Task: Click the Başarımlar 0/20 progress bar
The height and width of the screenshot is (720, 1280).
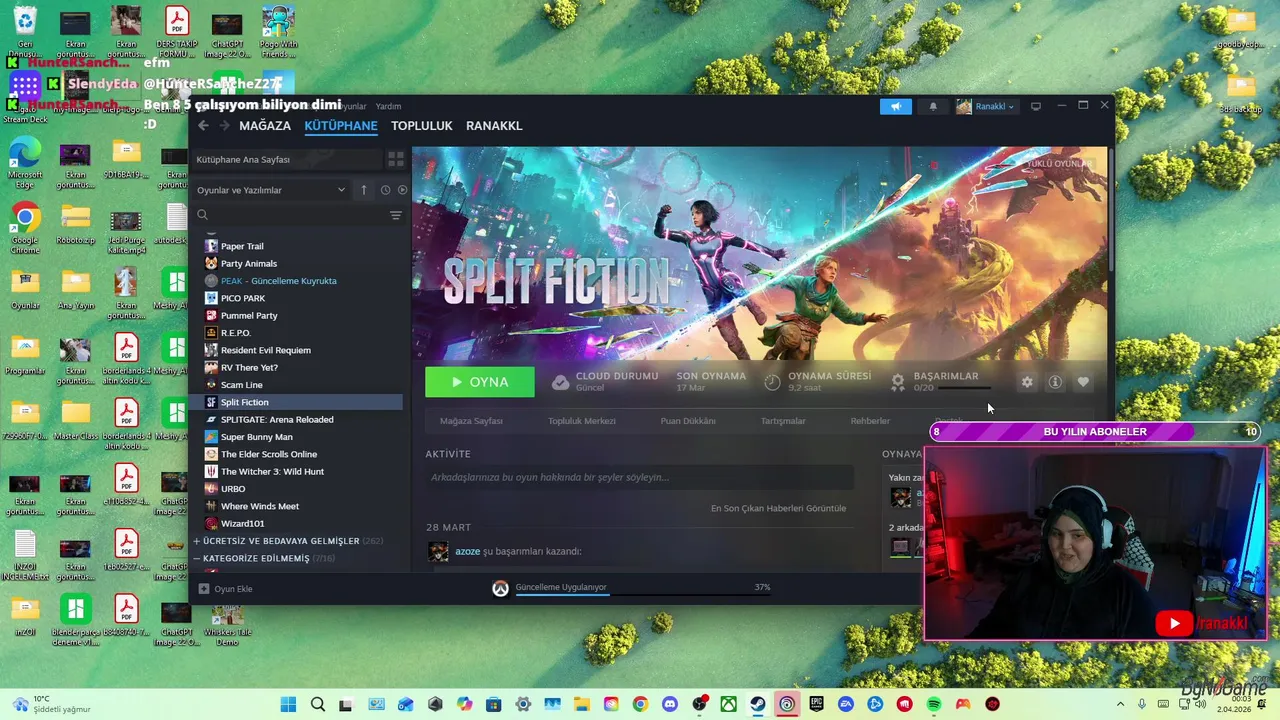Action: pos(965,388)
